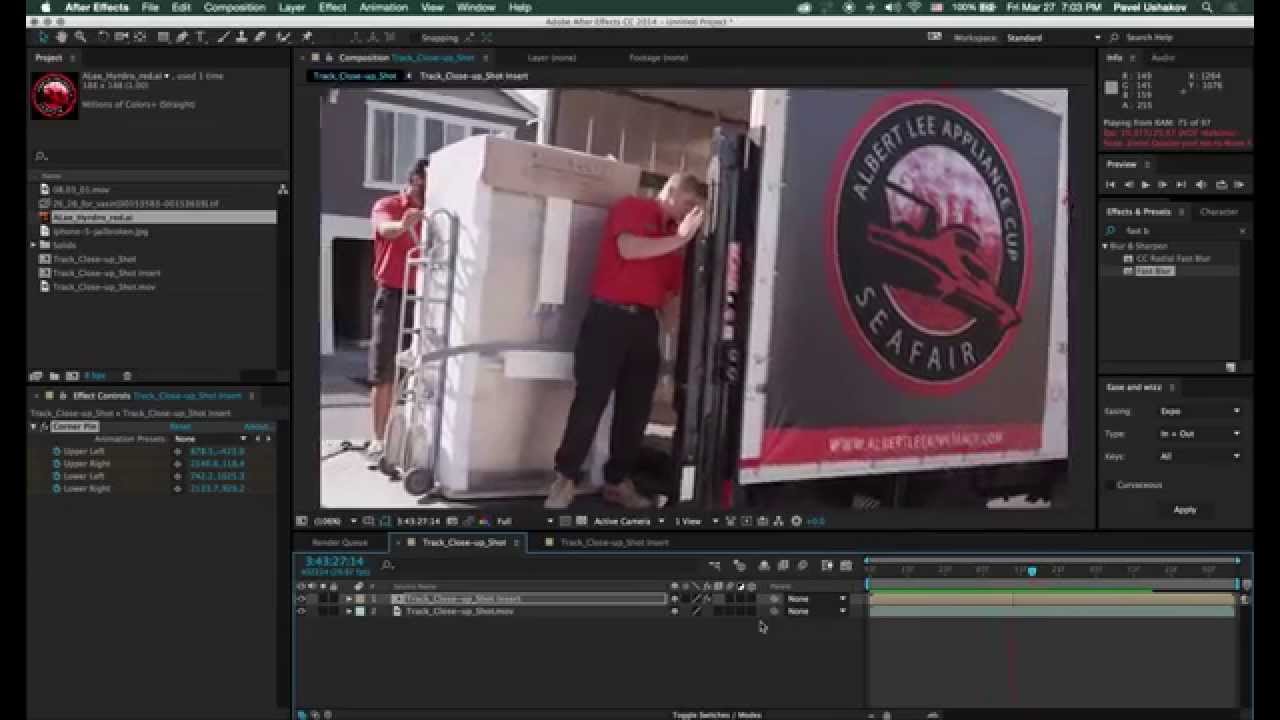1280x720 pixels.
Task: Click Toggle Switches / Modes button
Action: (716, 715)
